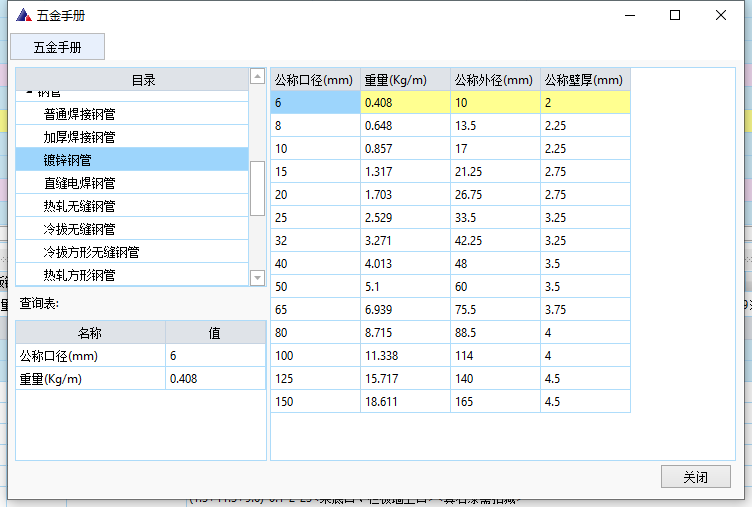Click weight value 1.317
Screen dimensions: 752x507
(405, 172)
